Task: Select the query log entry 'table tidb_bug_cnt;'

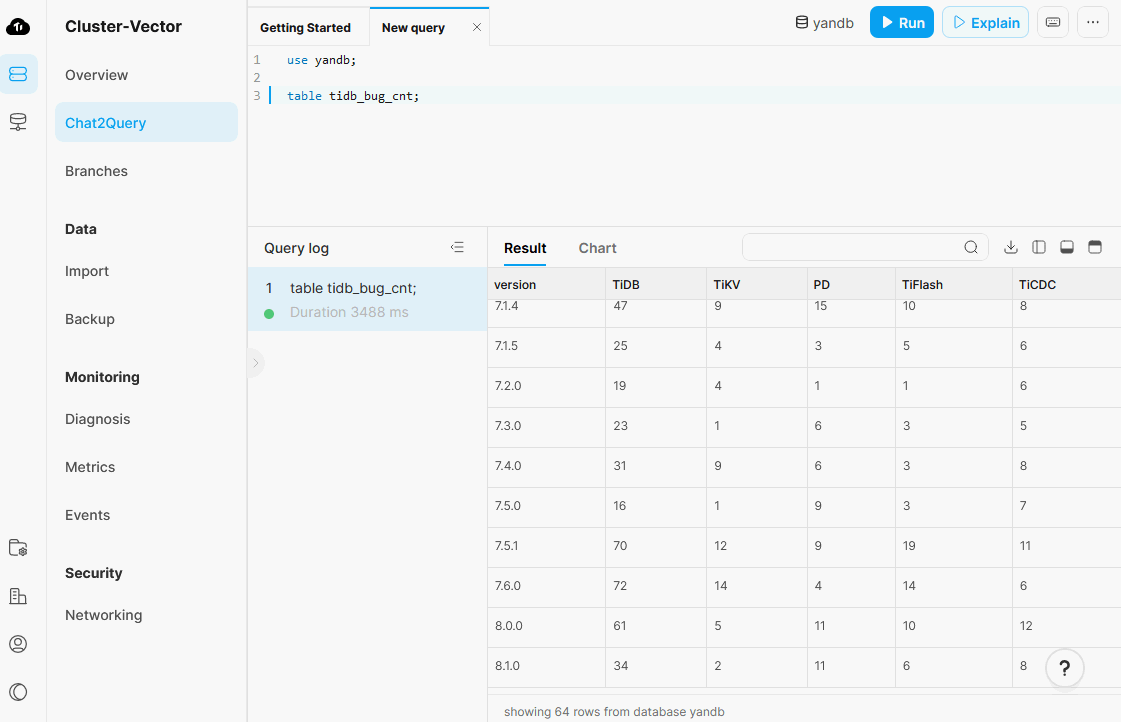Action: [367, 300]
